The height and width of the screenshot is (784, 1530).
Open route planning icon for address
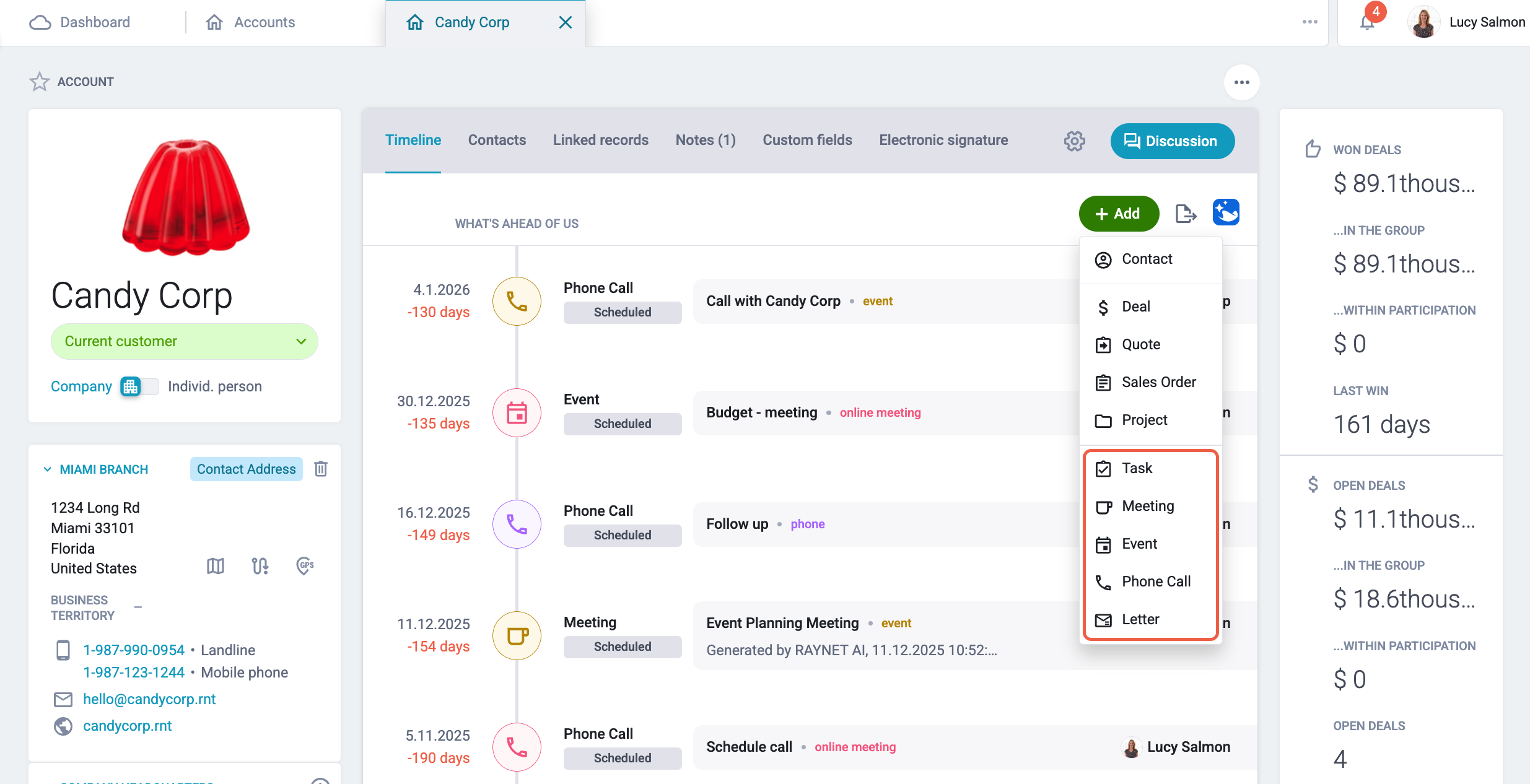click(x=260, y=566)
